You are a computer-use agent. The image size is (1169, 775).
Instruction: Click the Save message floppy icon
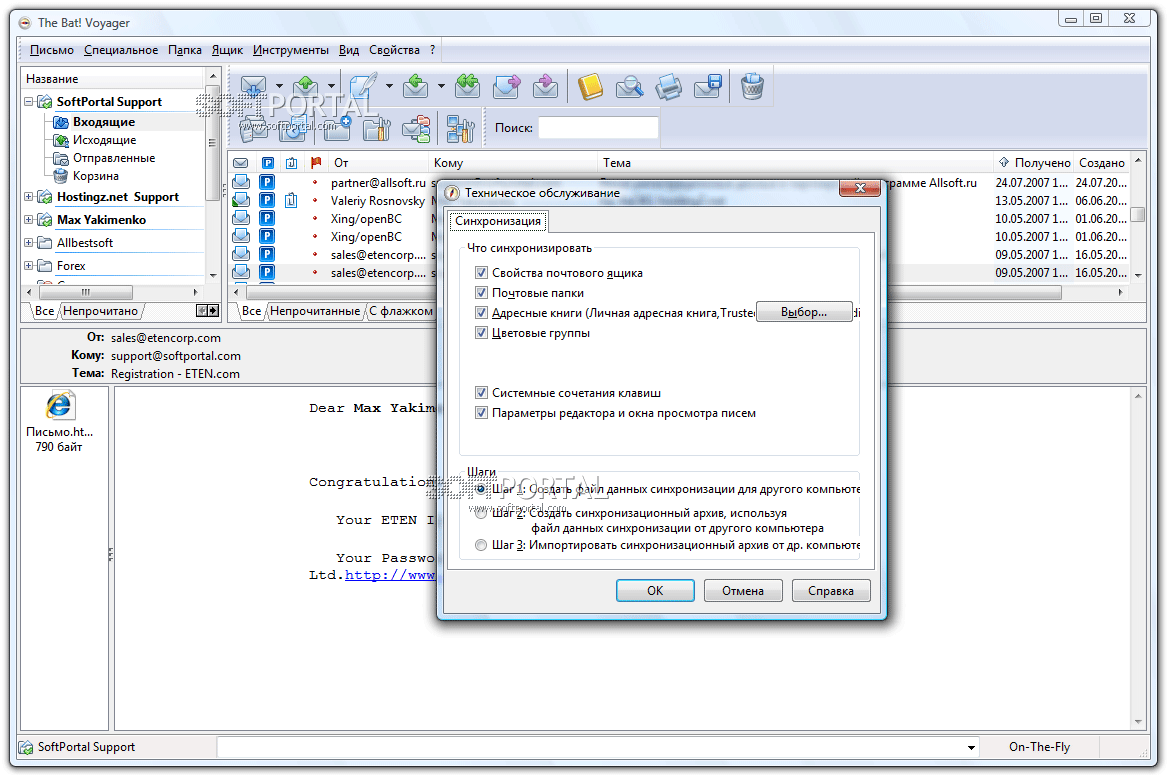[x=708, y=87]
